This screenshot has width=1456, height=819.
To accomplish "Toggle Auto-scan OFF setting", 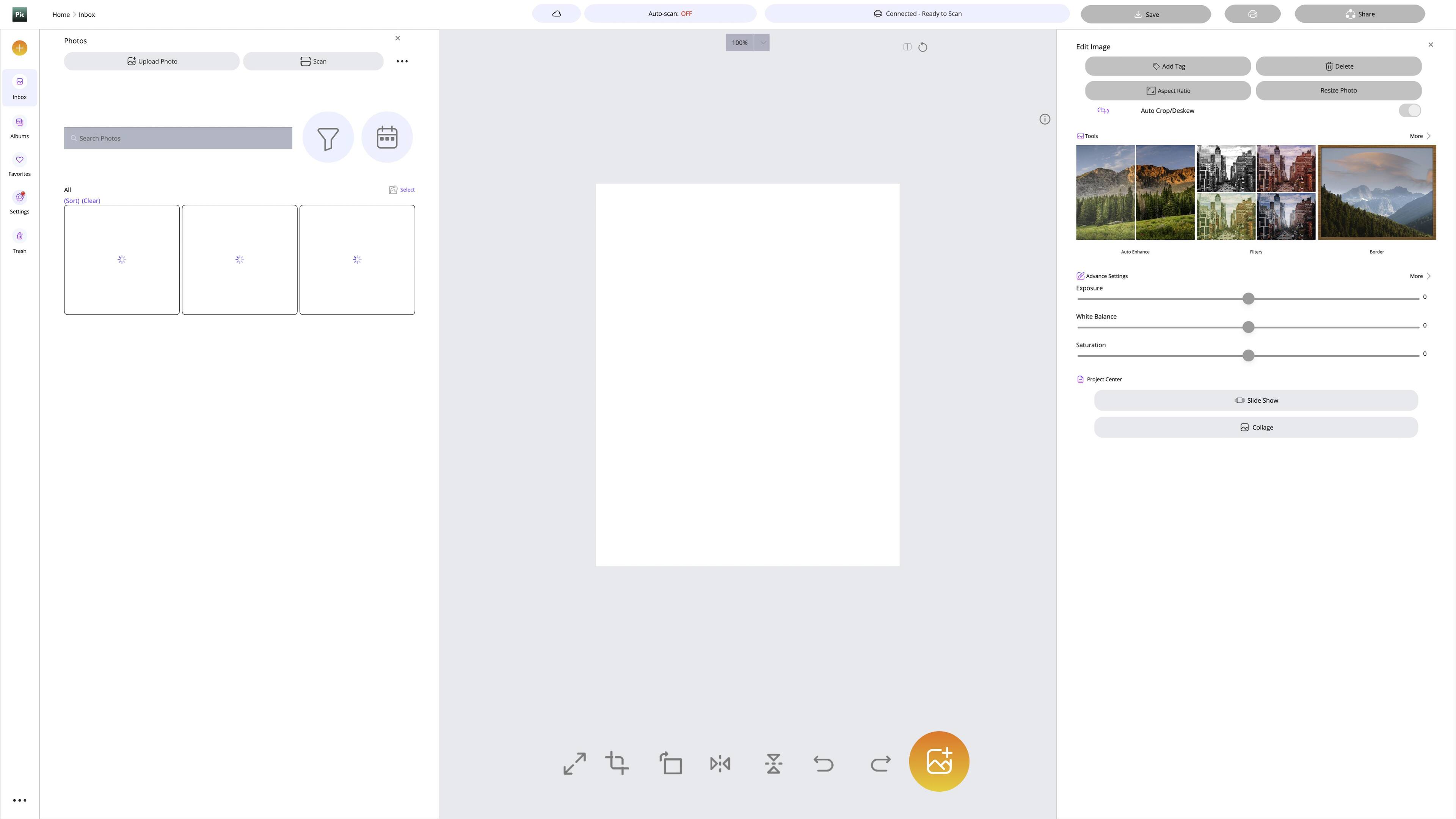I will coord(670,14).
